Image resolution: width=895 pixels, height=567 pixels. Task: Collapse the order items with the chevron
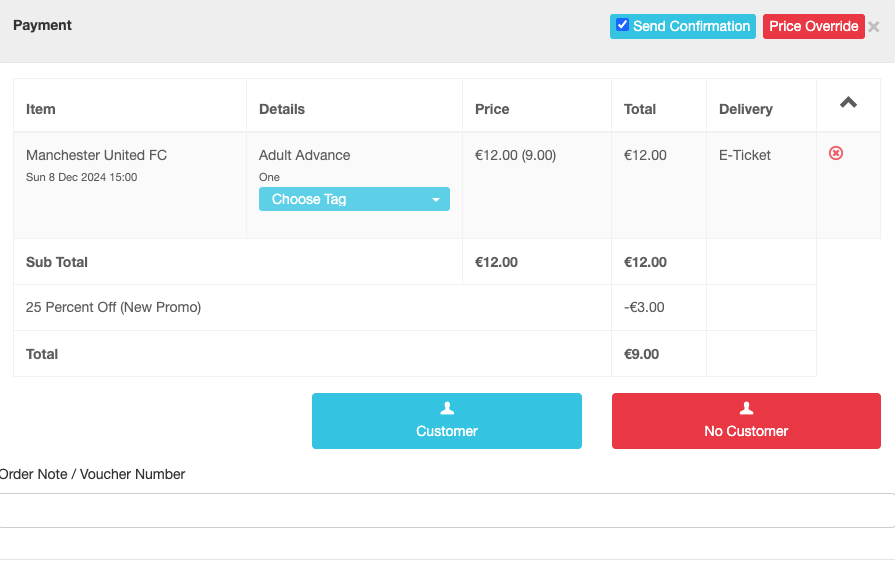tap(848, 102)
